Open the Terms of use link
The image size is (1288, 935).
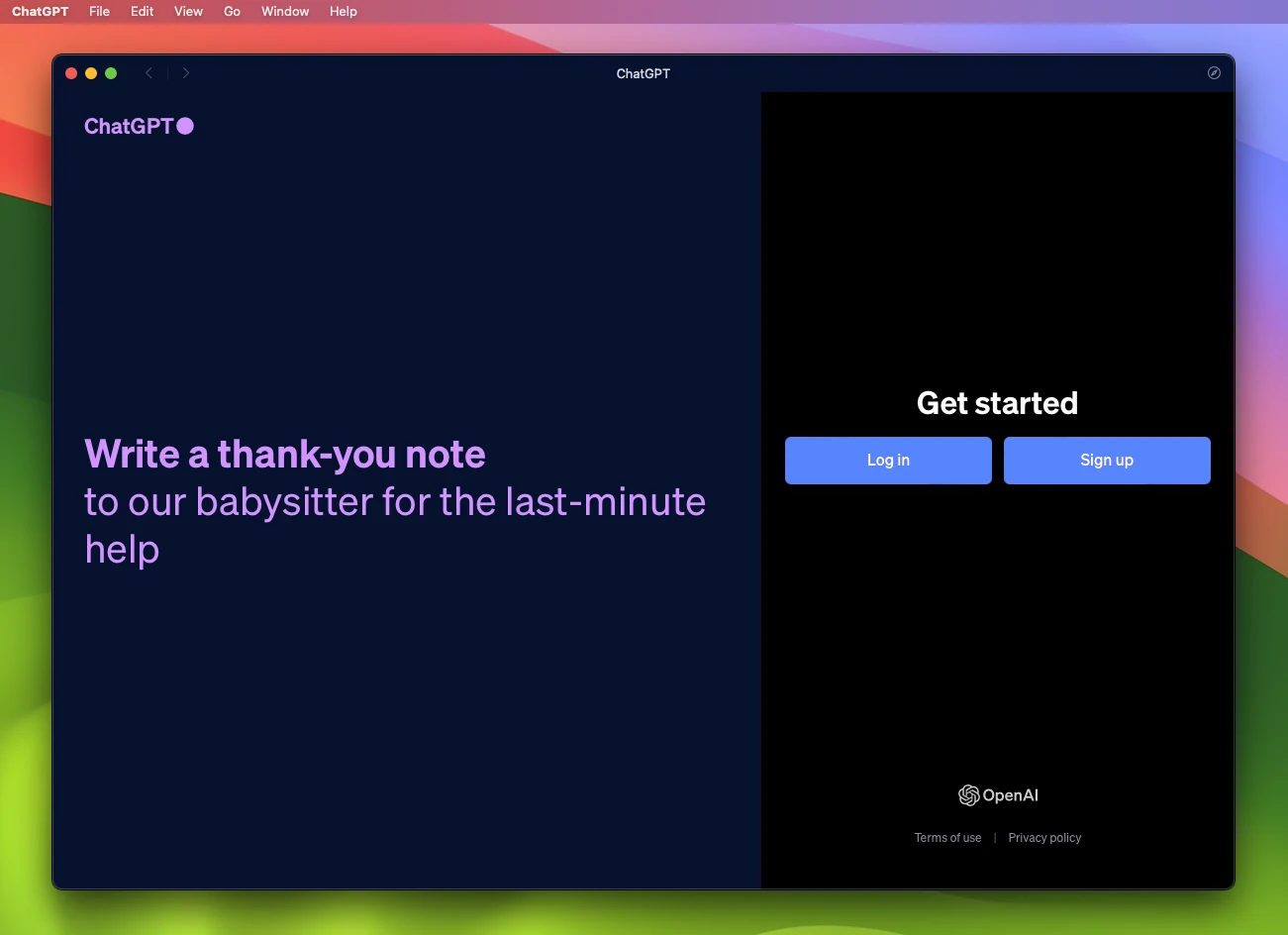click(x=947, y=837)
